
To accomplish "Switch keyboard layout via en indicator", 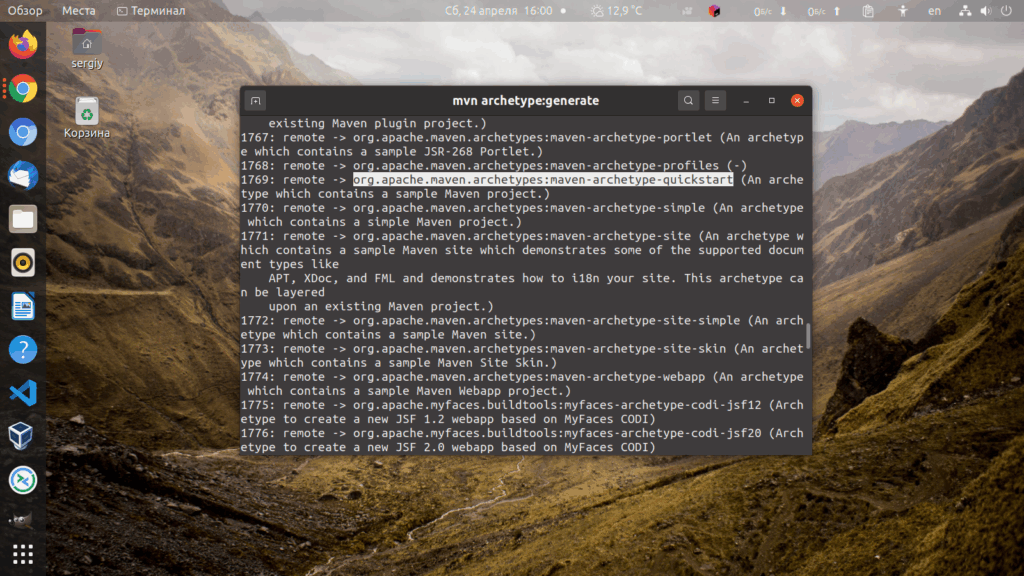I will tap(935, 11).
